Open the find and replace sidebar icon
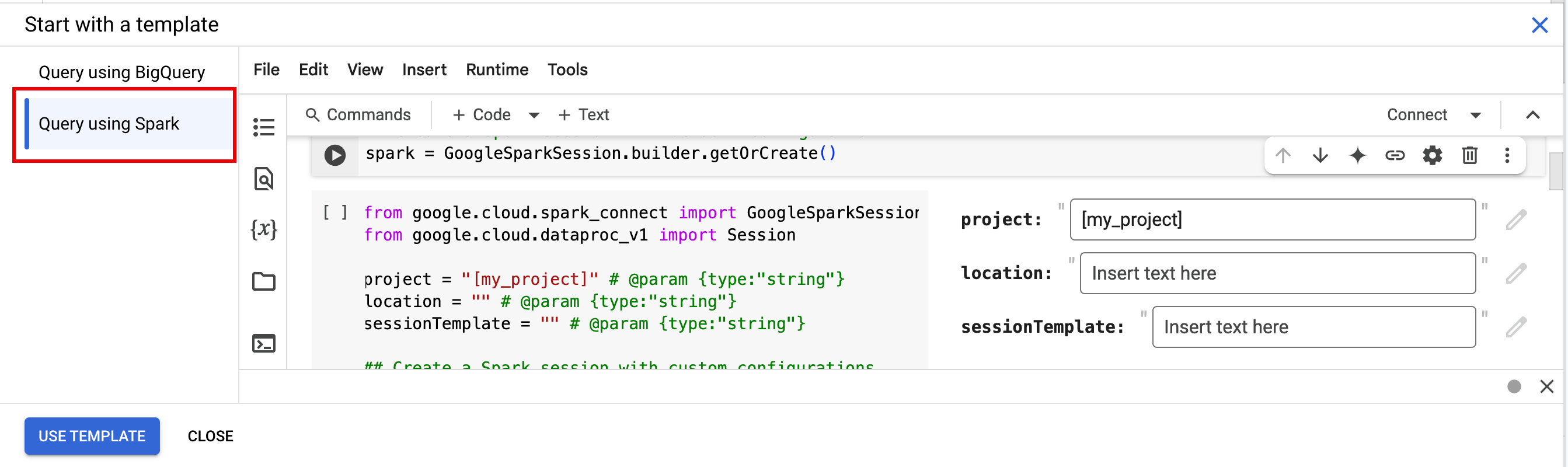 263,179
